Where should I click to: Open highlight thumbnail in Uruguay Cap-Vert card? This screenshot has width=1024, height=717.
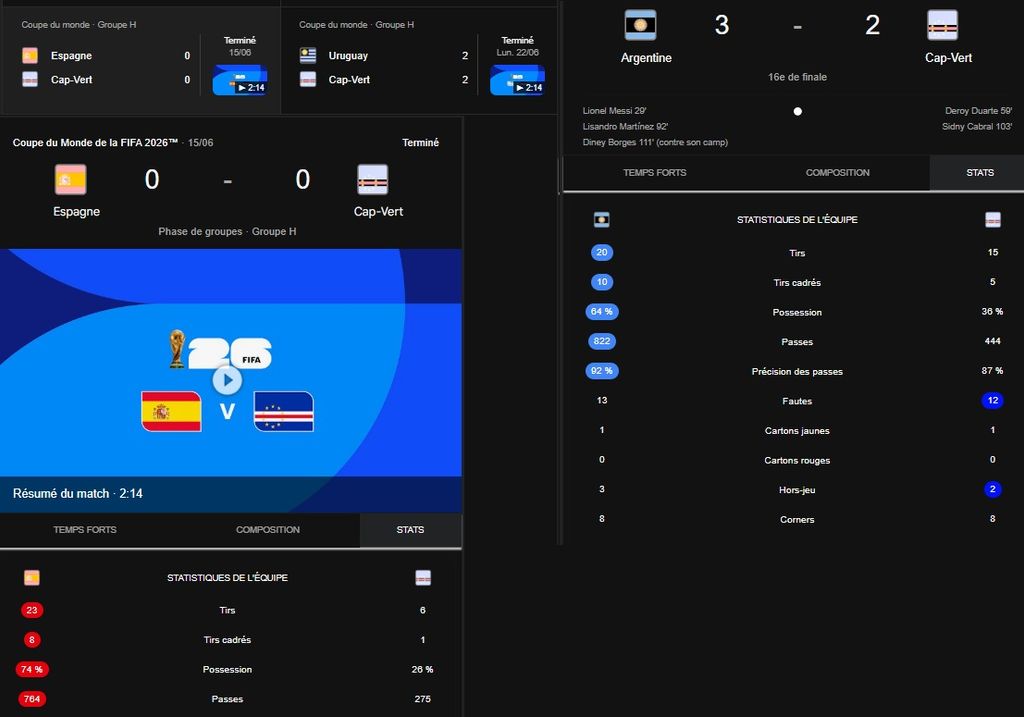(x=517, y=80)
